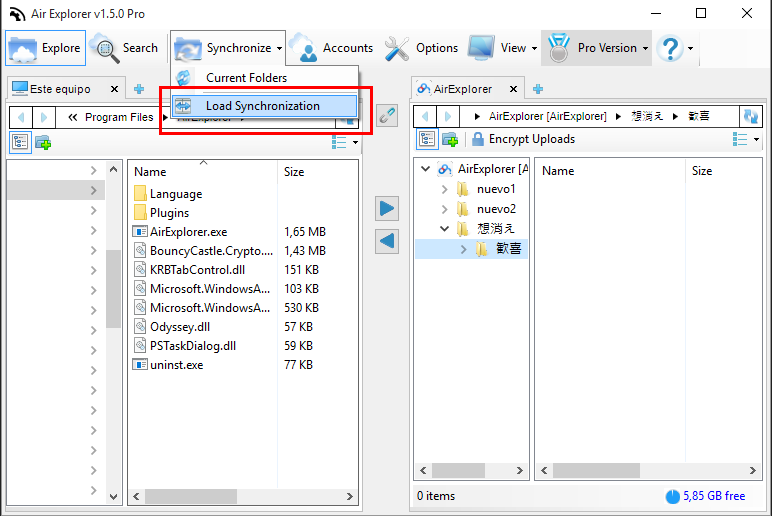772x516 pixels.
Task: Click left tree vertical scrollbar thumb
Action: [x=113, y=289]
